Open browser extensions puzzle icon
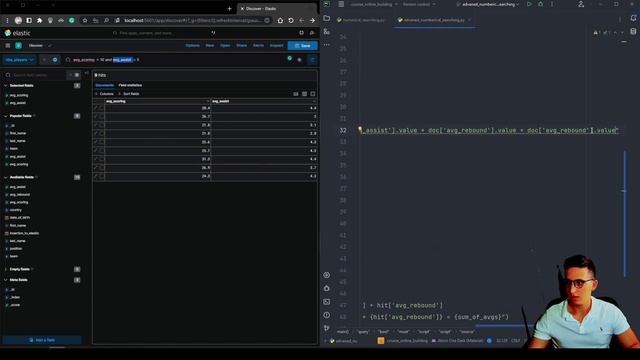640x360 pixels. pos(40,20)
